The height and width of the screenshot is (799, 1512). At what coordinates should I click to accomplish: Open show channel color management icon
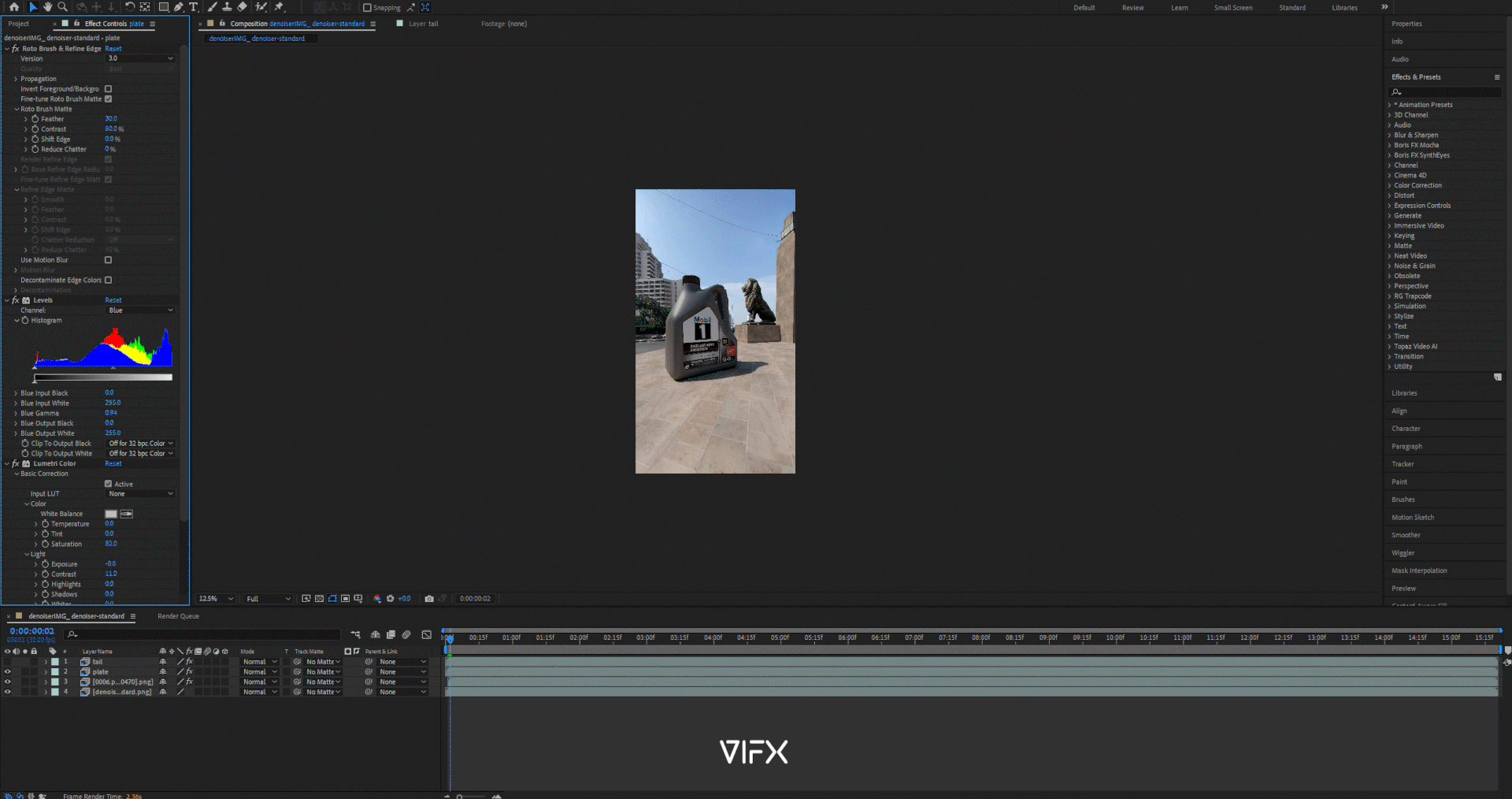(377, 599)
